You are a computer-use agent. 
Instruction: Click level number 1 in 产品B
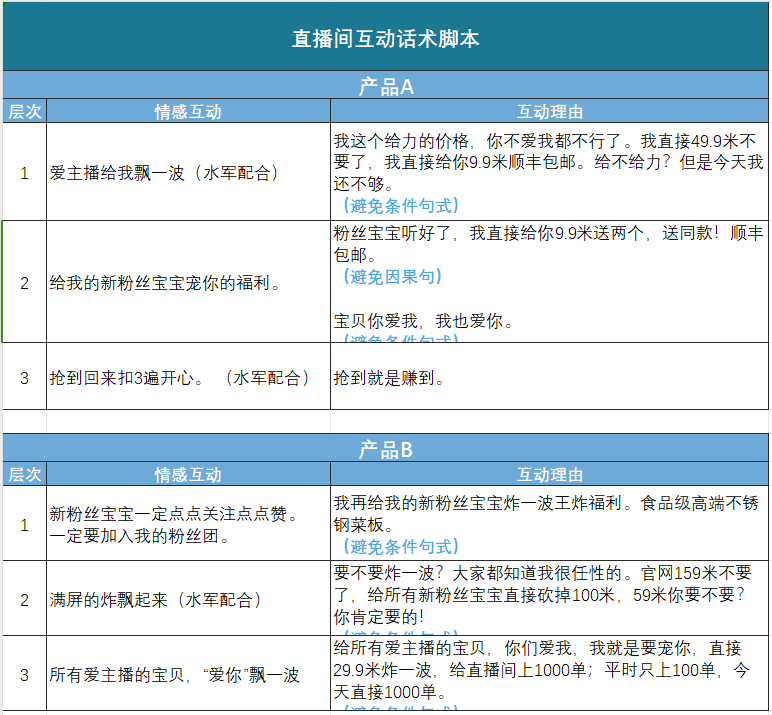[x=25, y=523]
